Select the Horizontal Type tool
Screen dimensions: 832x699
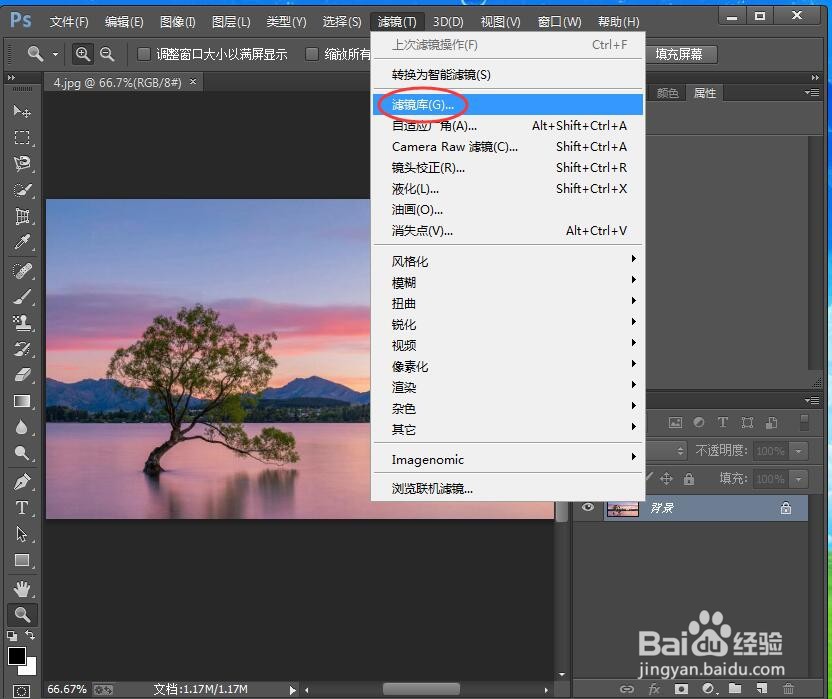pyautogui.click(x=22, y=508)
